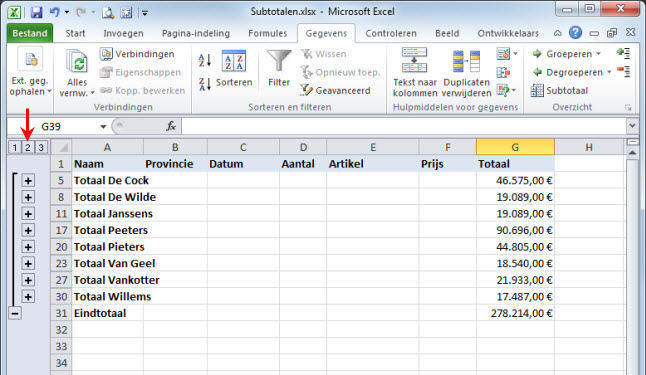Open the Name Box dropdown arrow
646x375 pixels.
[103, 127]
